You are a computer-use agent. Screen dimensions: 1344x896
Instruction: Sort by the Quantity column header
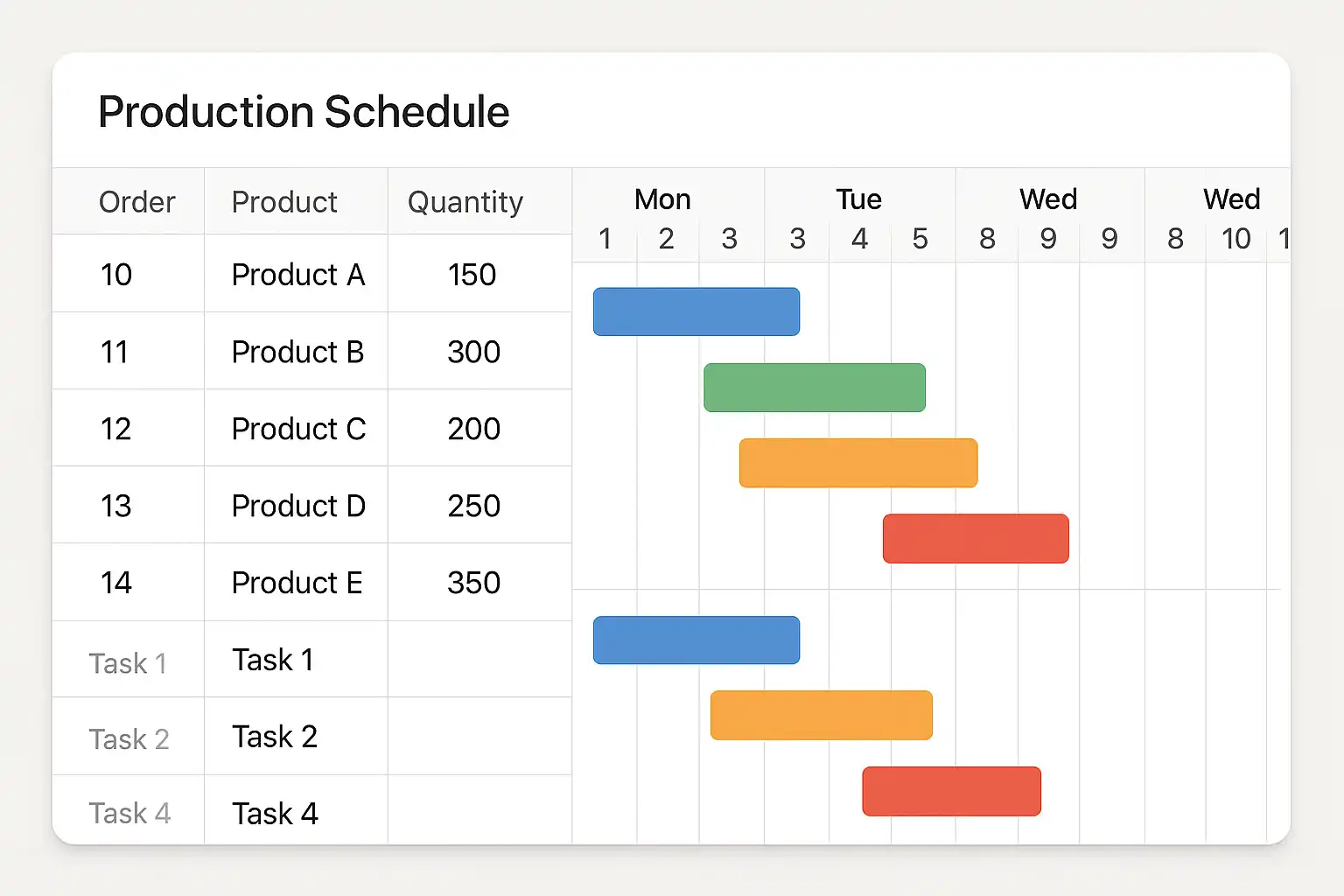(465, 202)
